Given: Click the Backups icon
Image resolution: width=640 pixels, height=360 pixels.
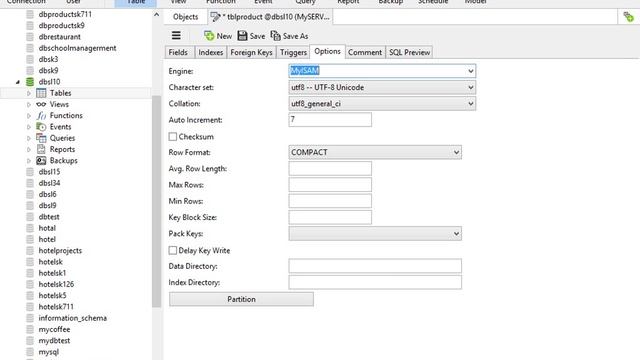Looking at the screenshot, I should tap(41, 160).
